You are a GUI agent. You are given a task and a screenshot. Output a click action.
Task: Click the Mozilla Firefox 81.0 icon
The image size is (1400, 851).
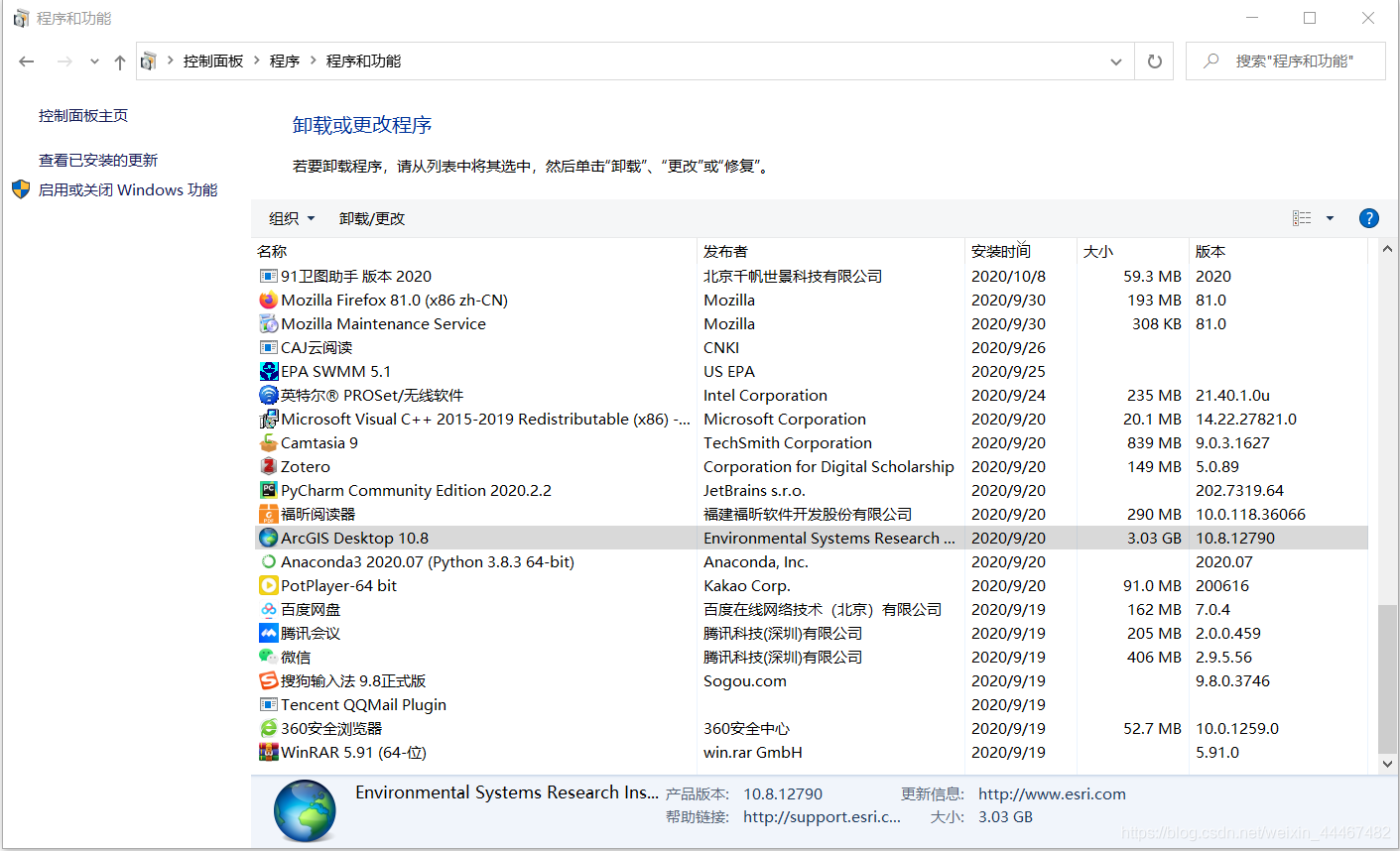click(268, 300)
